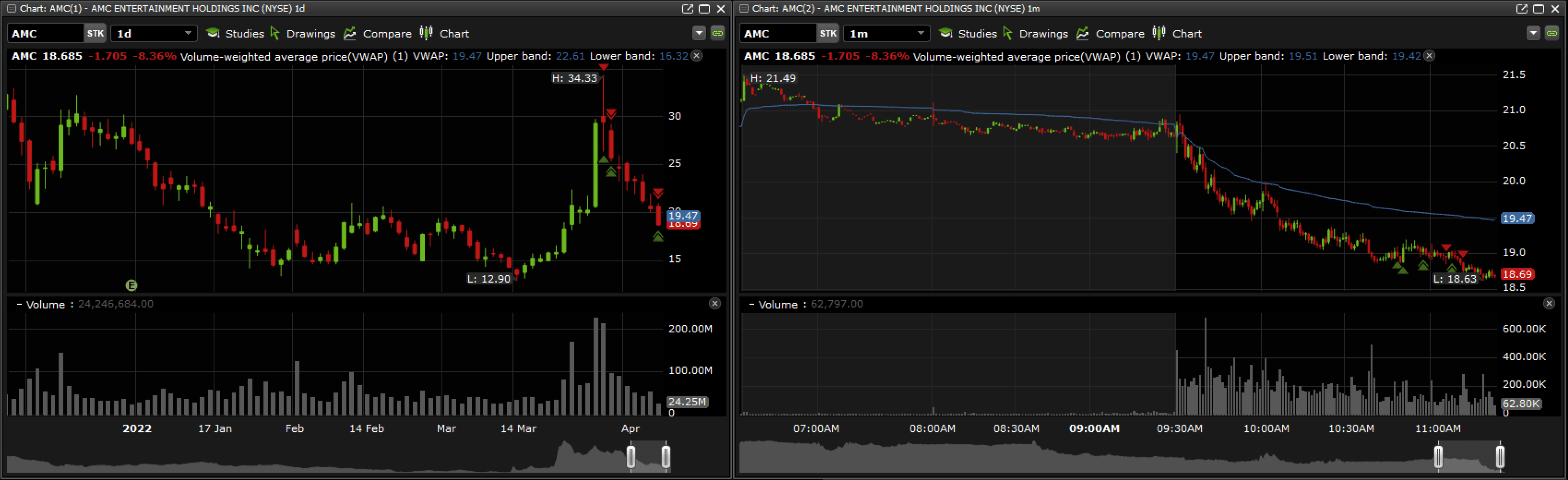Open the AMC(1) chart window menu icon
Image resolution: width=1568 pixels, height=480 pixels.
(11, 9)
